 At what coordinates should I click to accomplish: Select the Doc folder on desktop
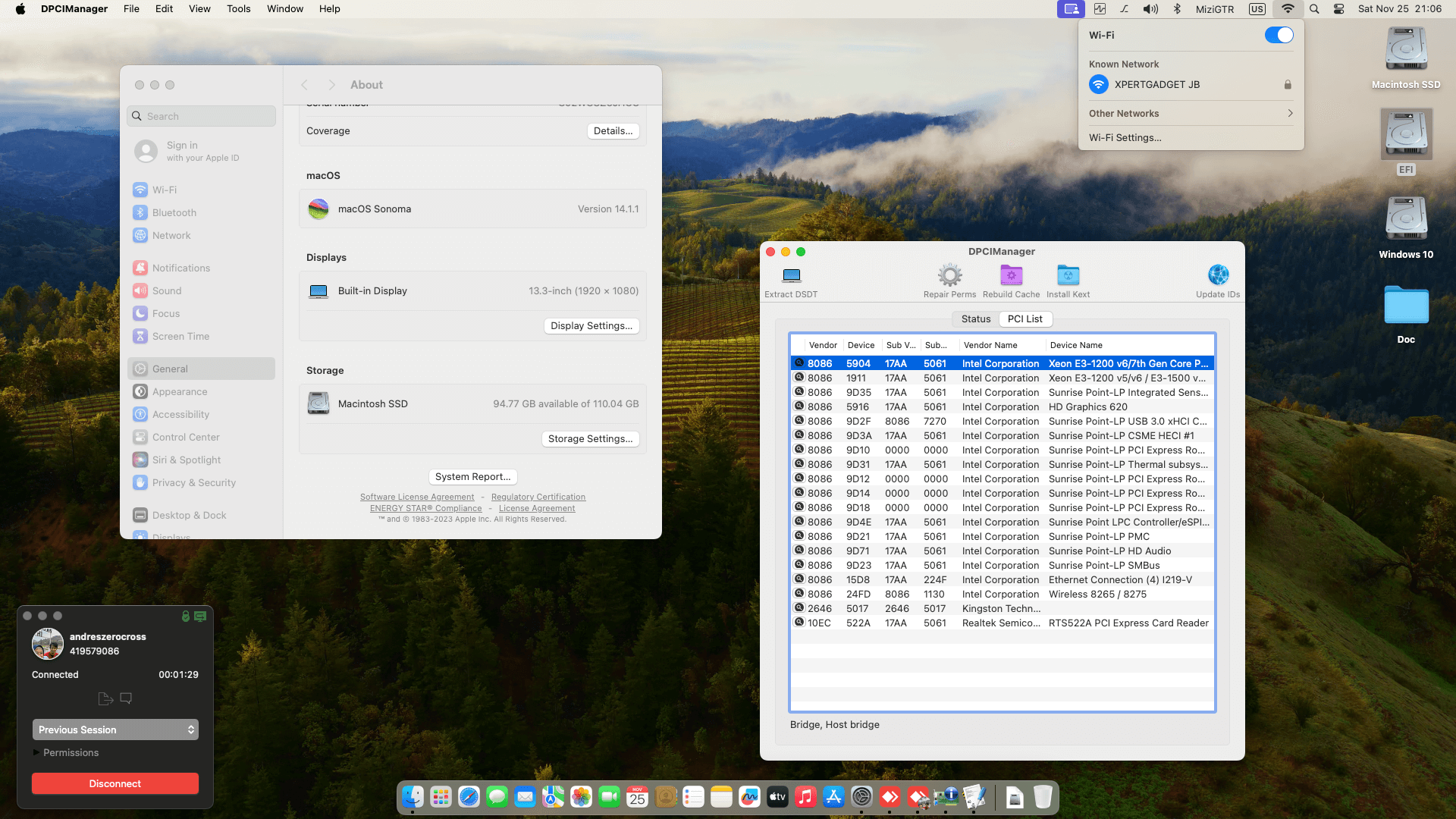click(x=1406, y=306)
